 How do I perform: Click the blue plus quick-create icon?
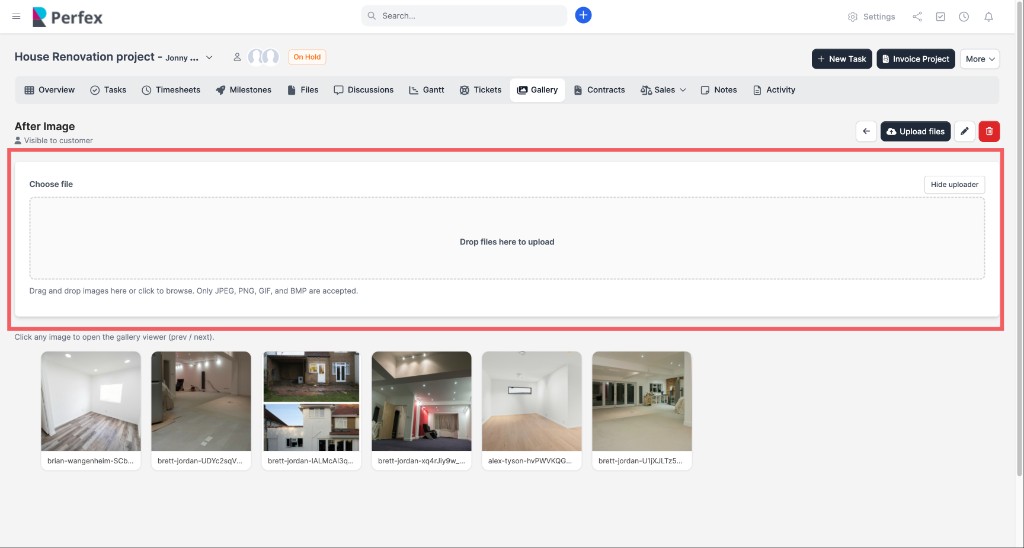point(584,16)
